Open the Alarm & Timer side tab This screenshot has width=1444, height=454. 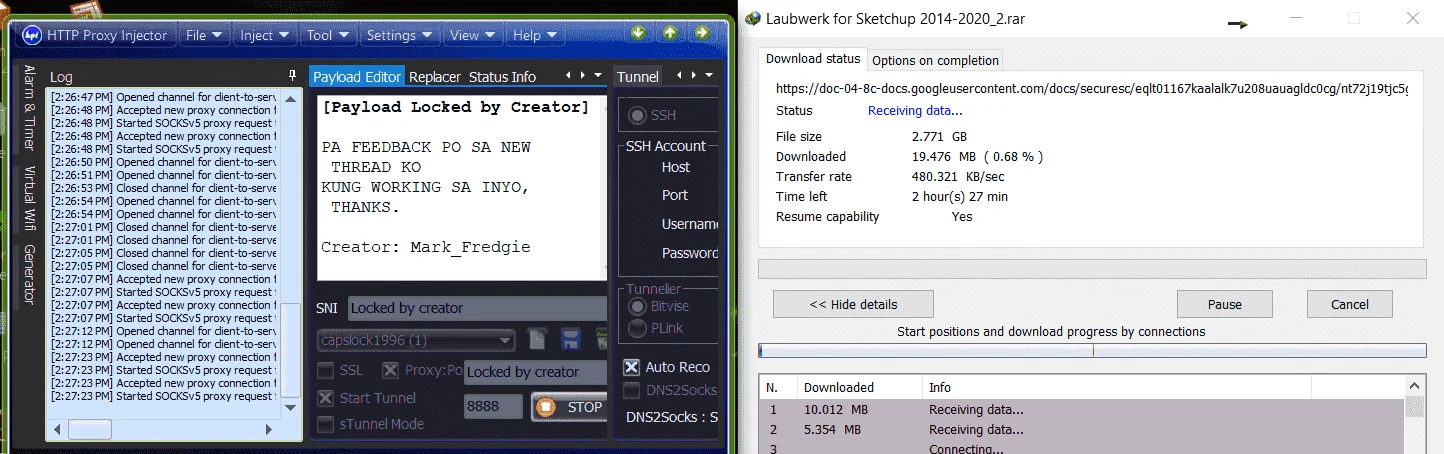pos(29,107)
